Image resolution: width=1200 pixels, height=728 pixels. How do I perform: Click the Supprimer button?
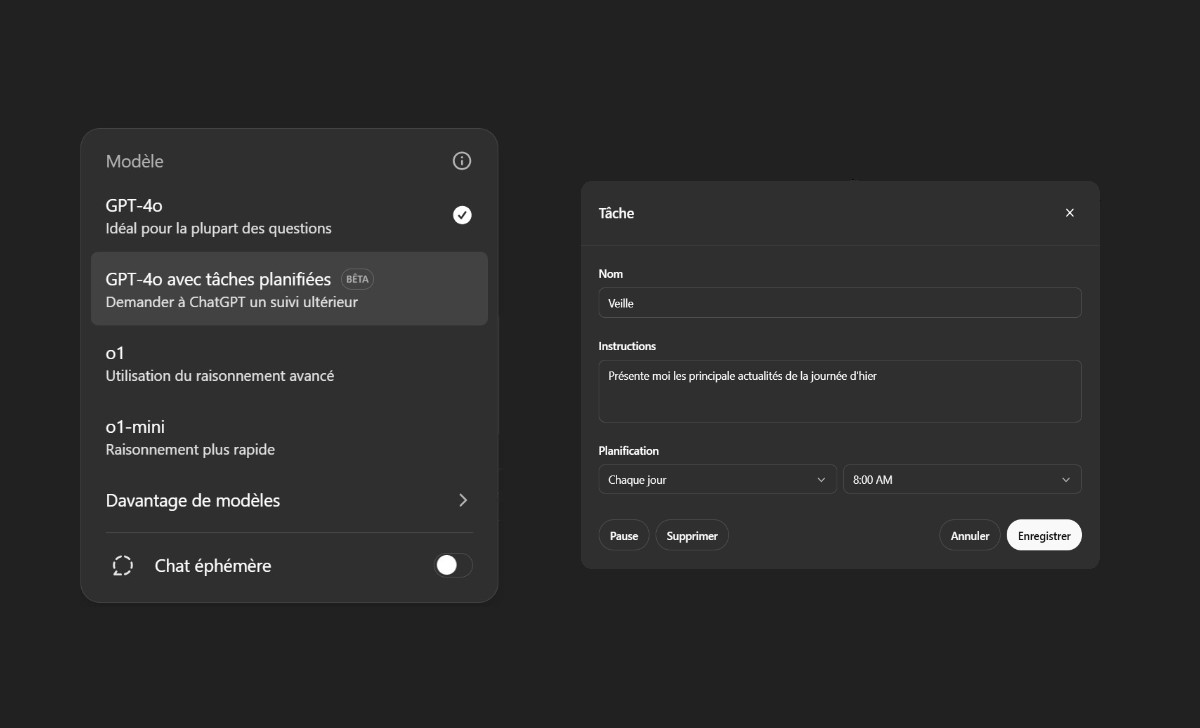coord(692,536)
